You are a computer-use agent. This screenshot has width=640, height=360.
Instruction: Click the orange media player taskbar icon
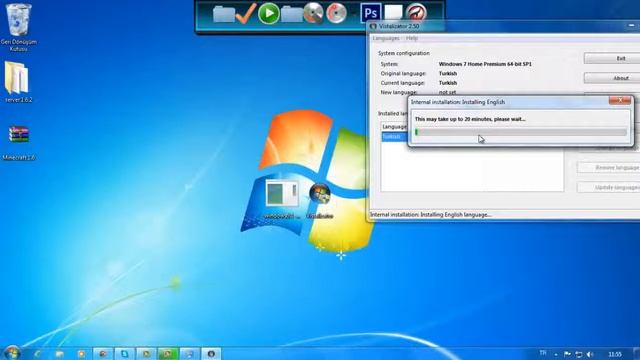tap(81, 354)
